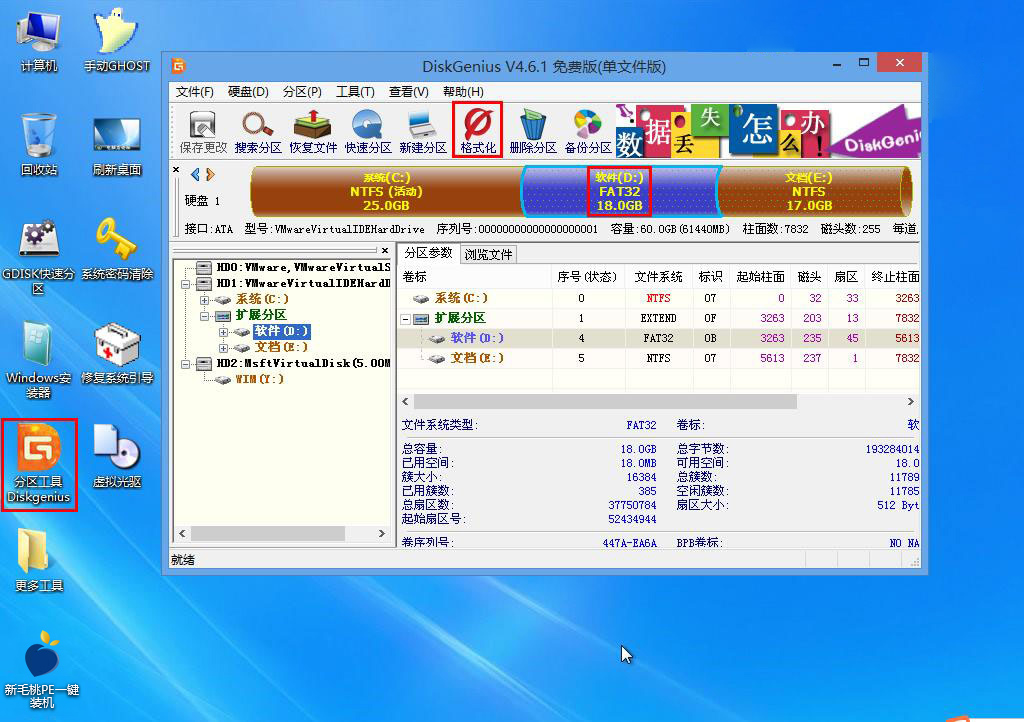The height and width of the screenshot is (722, 1024).
Task: Open the 文件(F) menu
Action: (x=195, y=91)
